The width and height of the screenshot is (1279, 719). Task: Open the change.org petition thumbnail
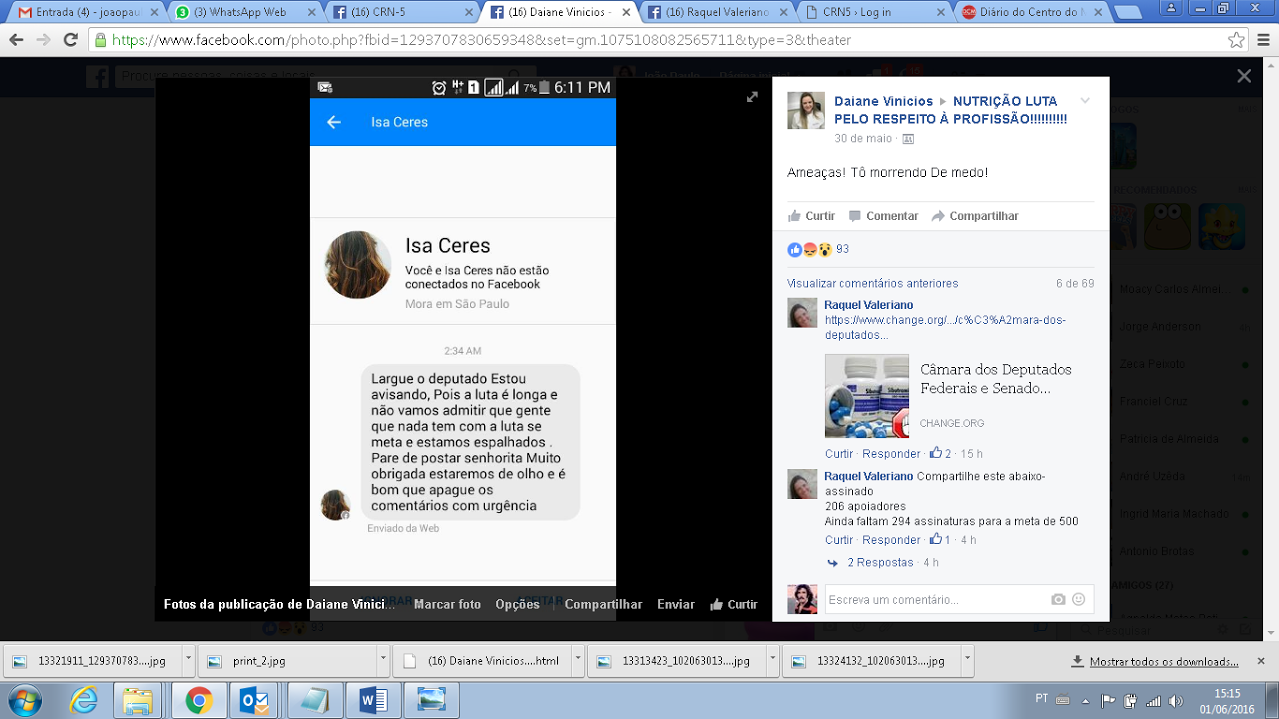coord(866,395)
